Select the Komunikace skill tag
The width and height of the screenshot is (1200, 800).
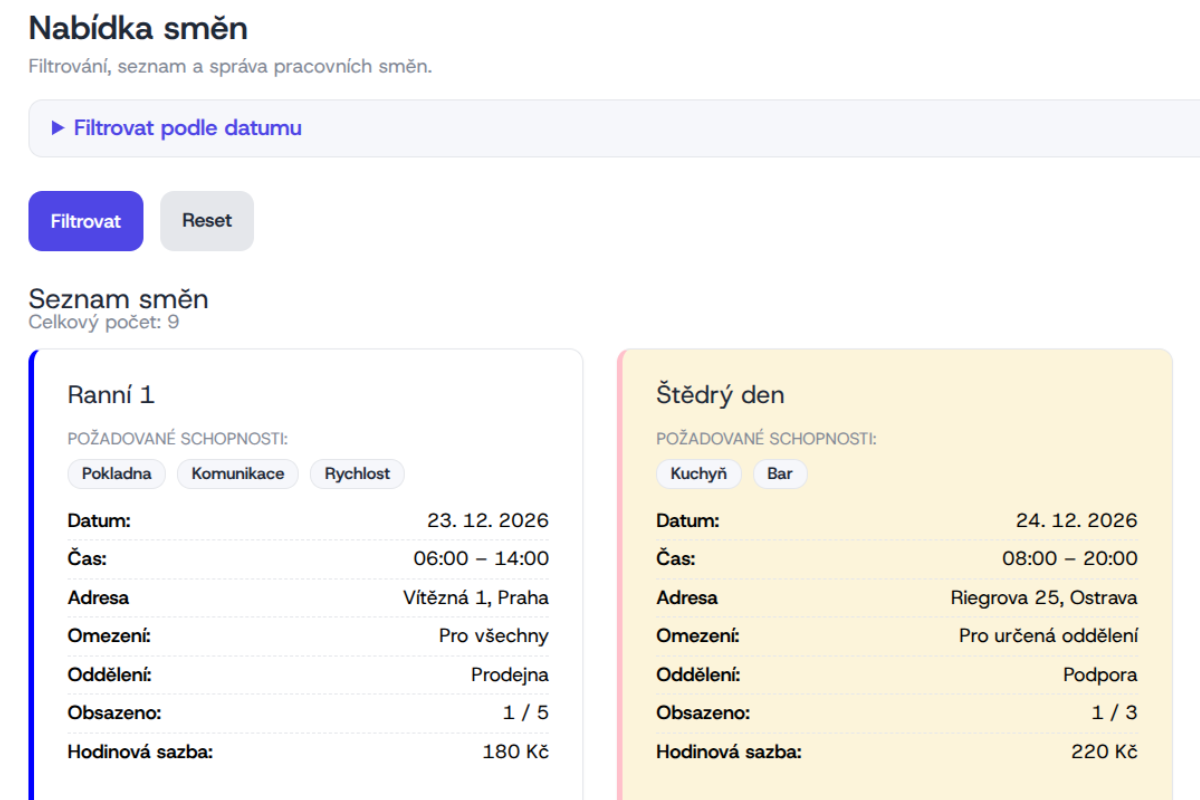(x=238, y=474)
